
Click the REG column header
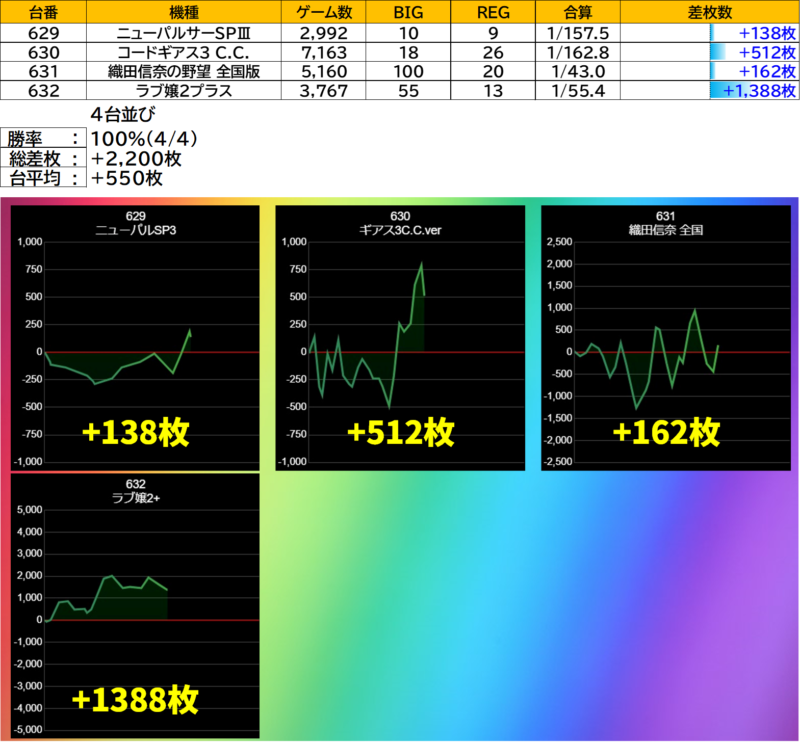pos(493,12)
